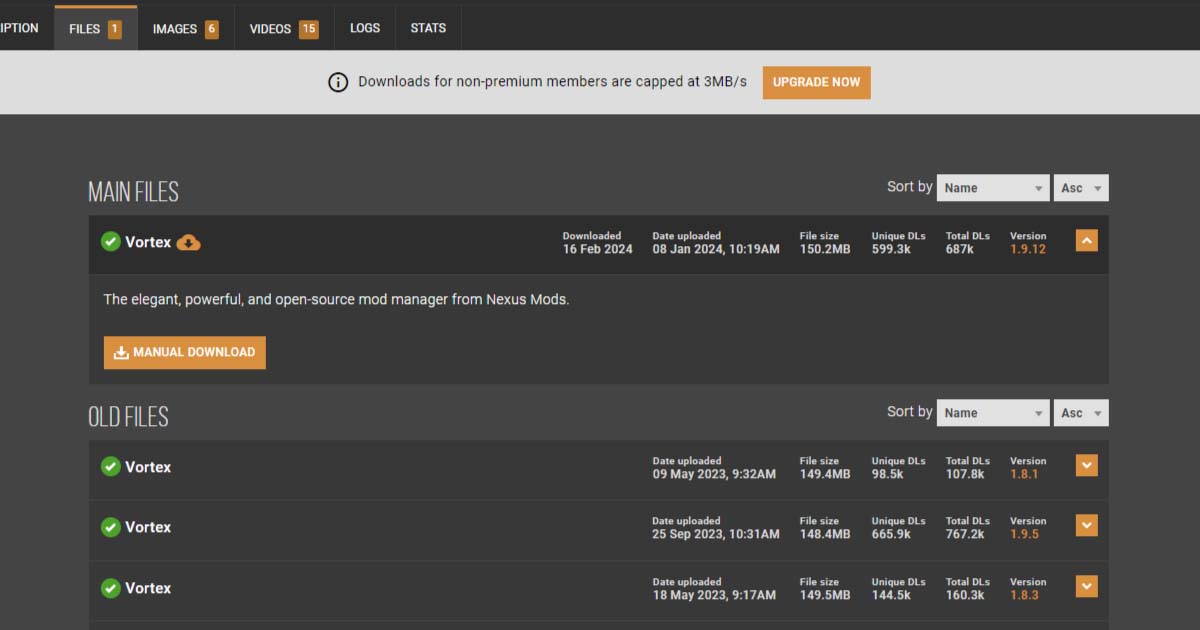Viewport: 1200px width, 630px height.
Task: Click version number 1.9.5
Action: coord(1024,534)
